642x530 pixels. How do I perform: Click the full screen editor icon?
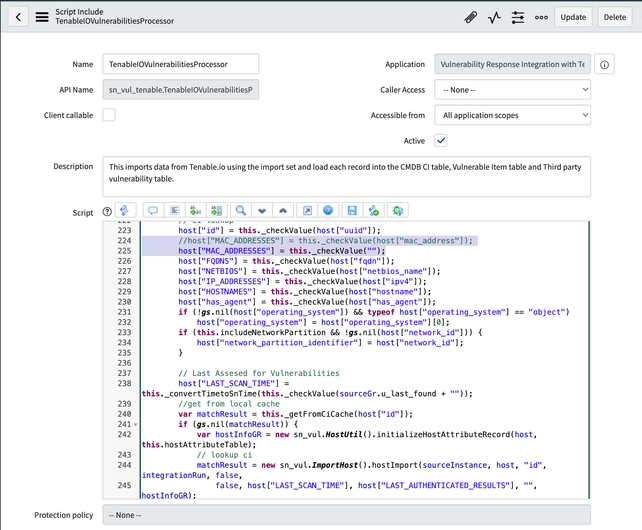(x=307, y=211)
